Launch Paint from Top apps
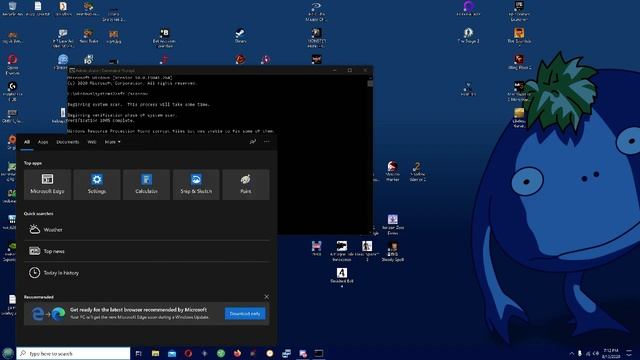Image resolution: width=640 pixels, height=360 pixels. click(246, 184)
